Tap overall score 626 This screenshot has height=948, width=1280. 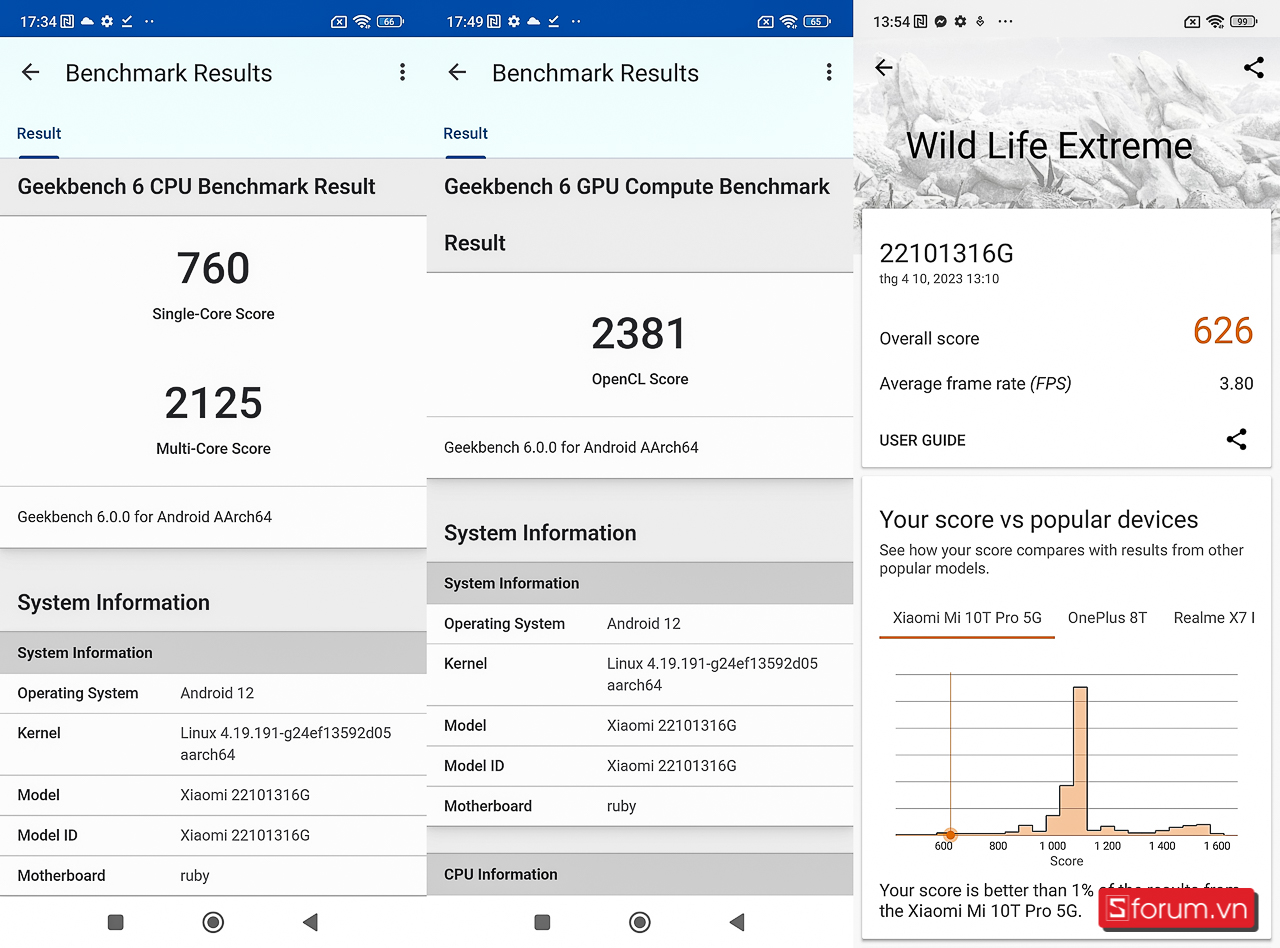pos(1223,331)
